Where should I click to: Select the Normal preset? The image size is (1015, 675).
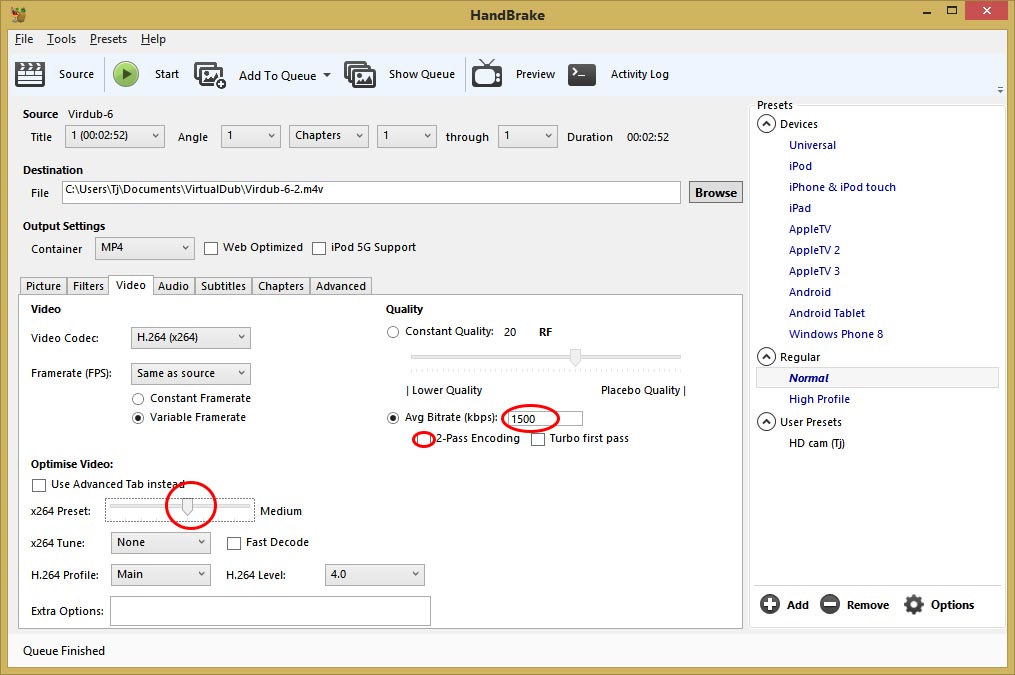(x=877, y=378)
